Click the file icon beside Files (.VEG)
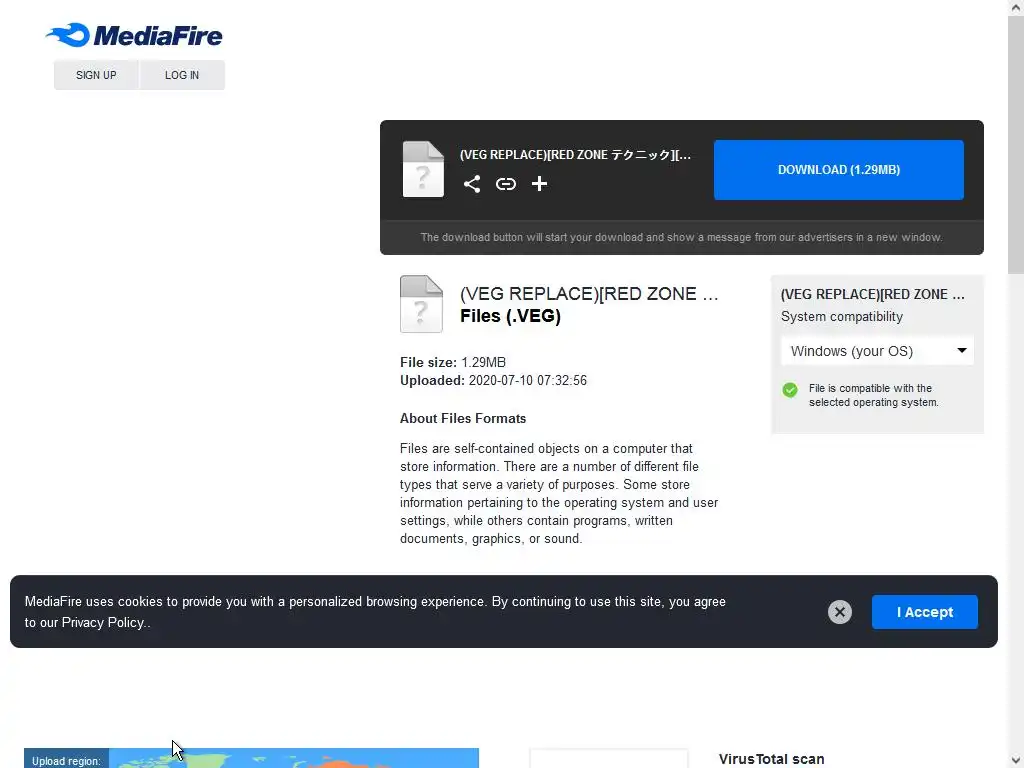Image resolution: width=1024 pixels, height=768 pixels. tap(421, 304)
